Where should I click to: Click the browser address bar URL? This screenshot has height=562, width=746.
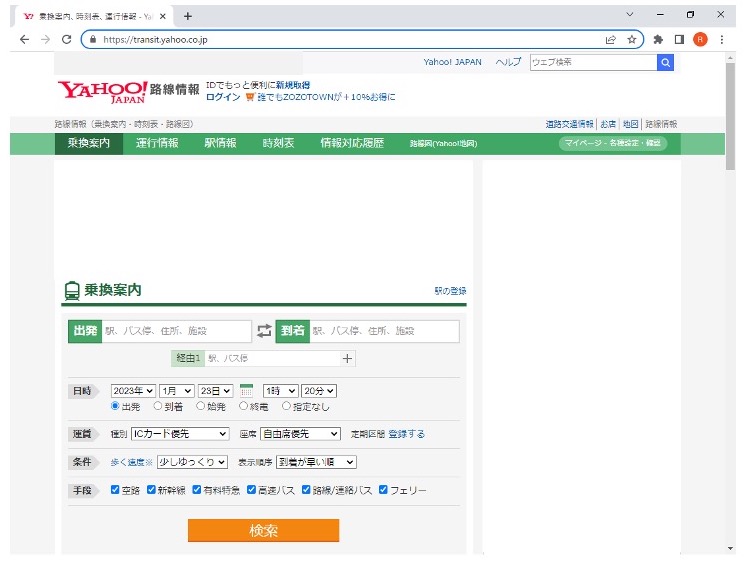tap(156, 39)
